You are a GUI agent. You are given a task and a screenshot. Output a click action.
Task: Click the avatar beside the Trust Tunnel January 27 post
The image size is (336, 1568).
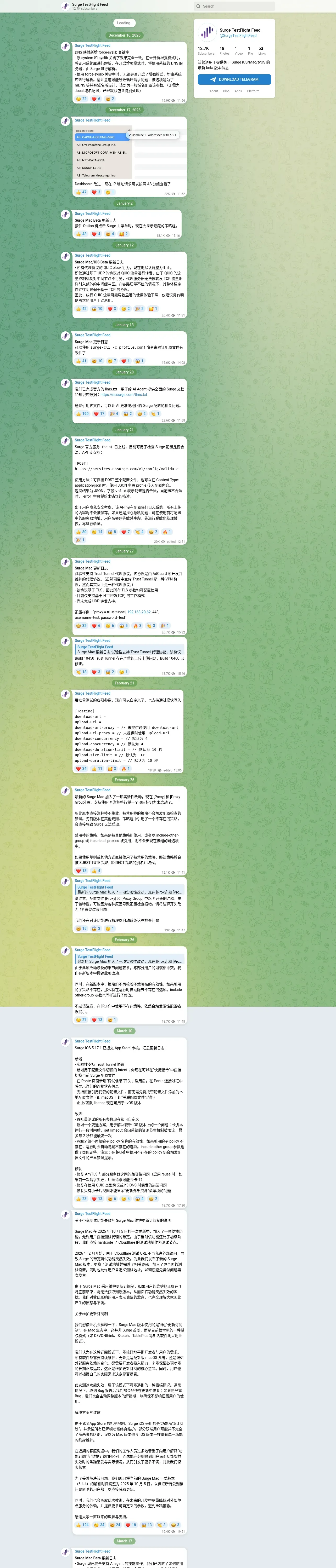pos(65,562)
